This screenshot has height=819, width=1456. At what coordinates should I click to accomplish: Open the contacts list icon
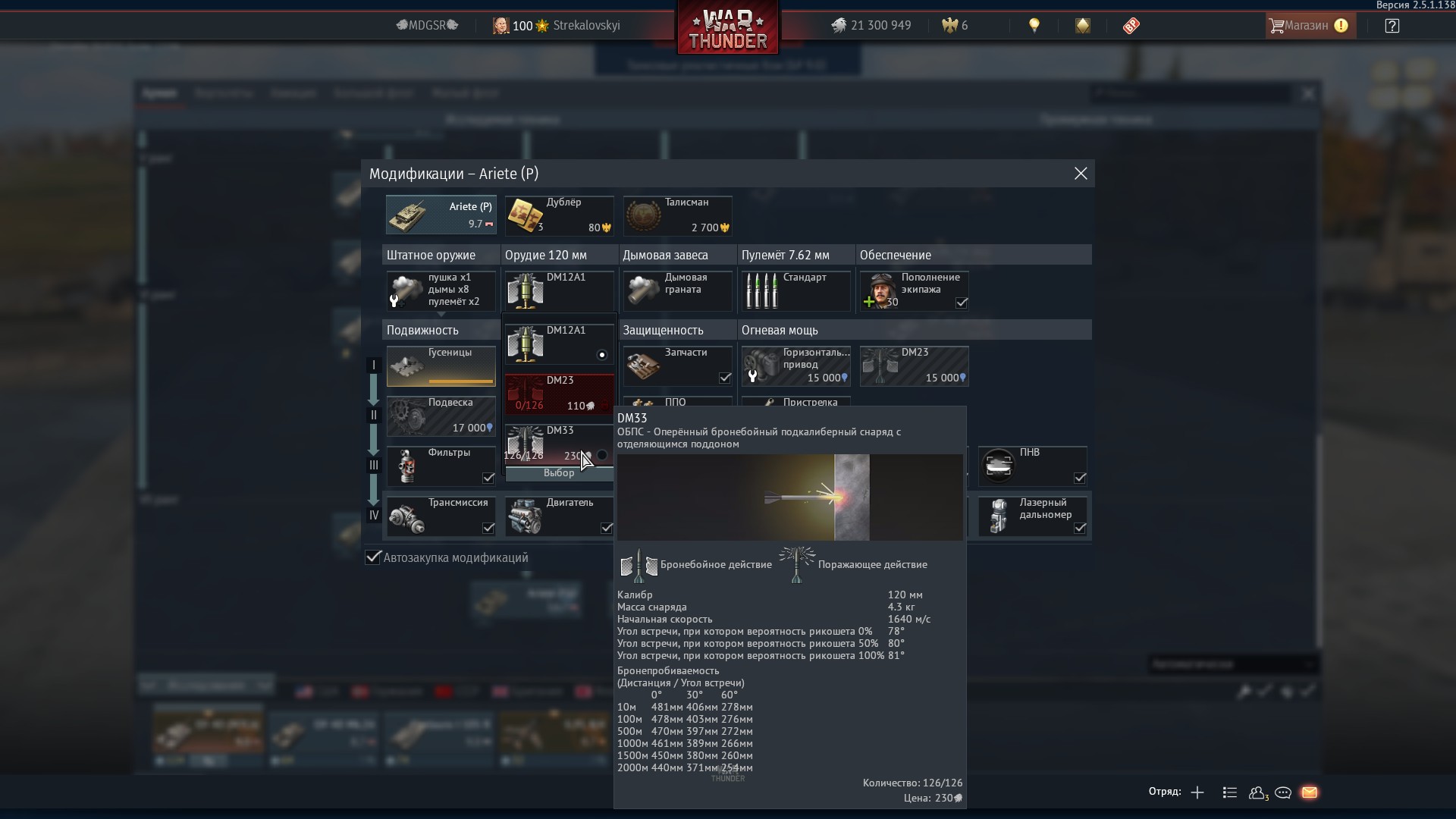pos(1230,792)
